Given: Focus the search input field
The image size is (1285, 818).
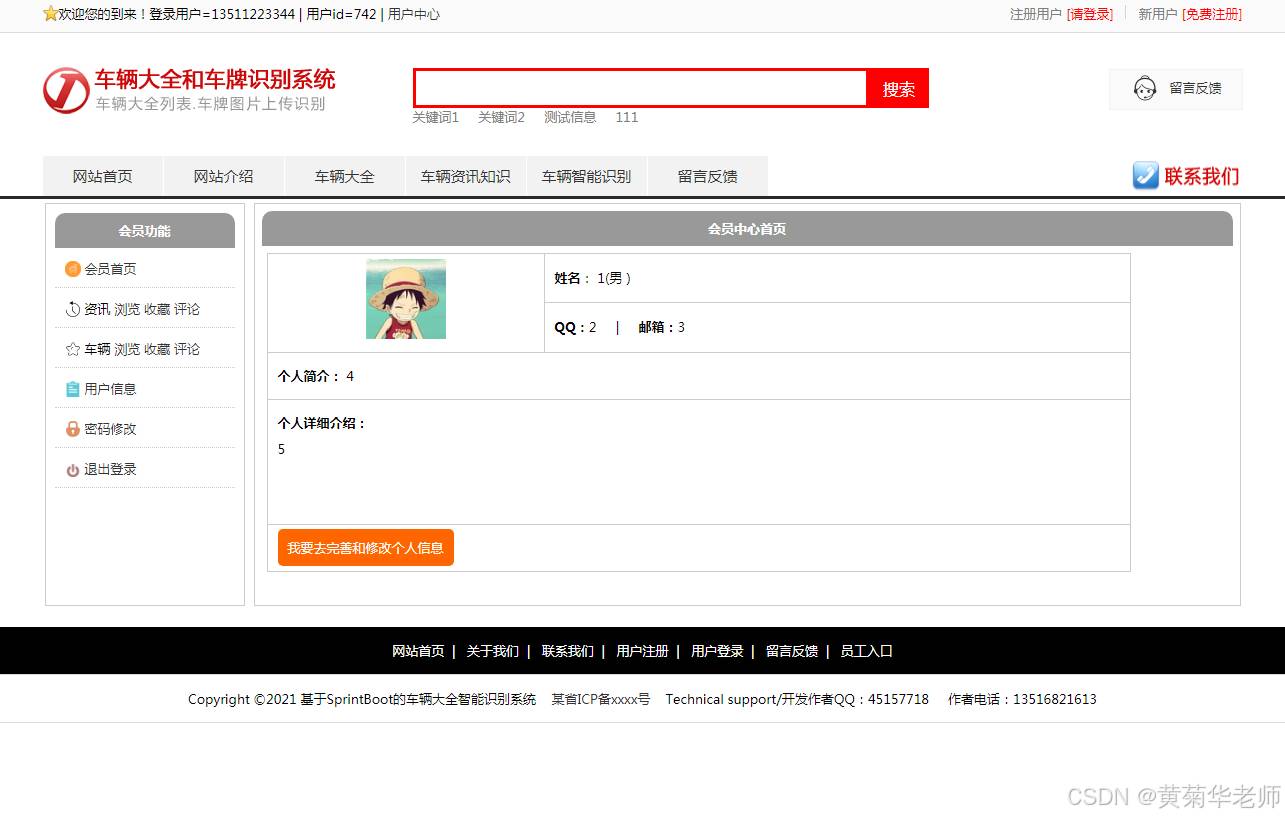Looking at the screenshot, I should point(640,88).
